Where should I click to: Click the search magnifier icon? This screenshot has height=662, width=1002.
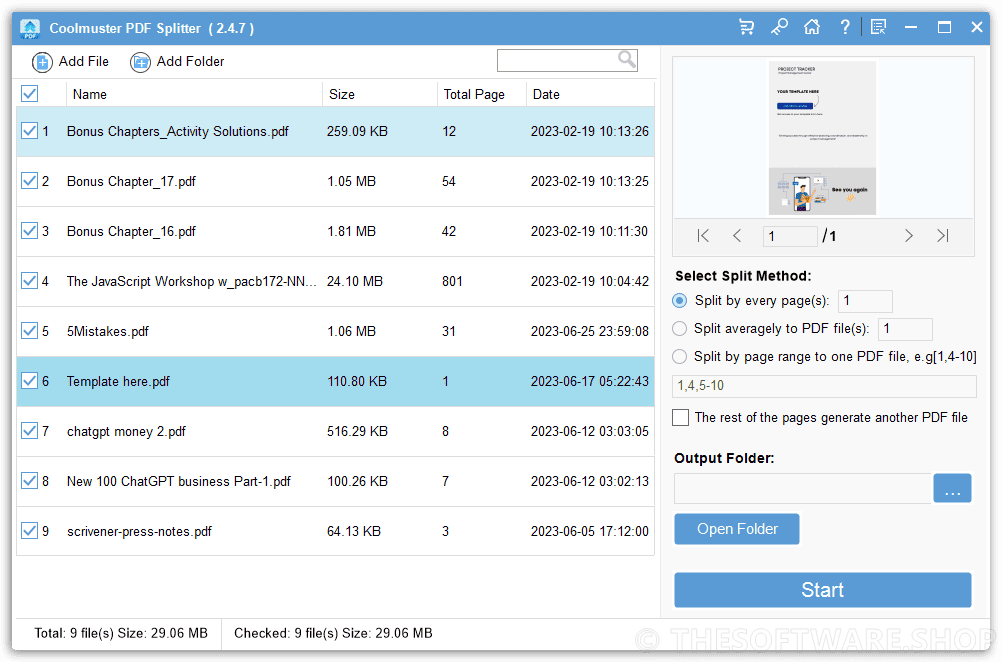click(627, 60)
